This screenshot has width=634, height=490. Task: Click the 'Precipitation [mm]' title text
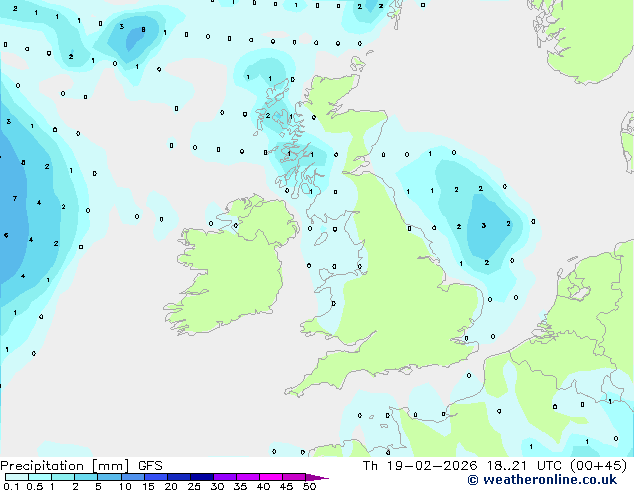(65, 466)
